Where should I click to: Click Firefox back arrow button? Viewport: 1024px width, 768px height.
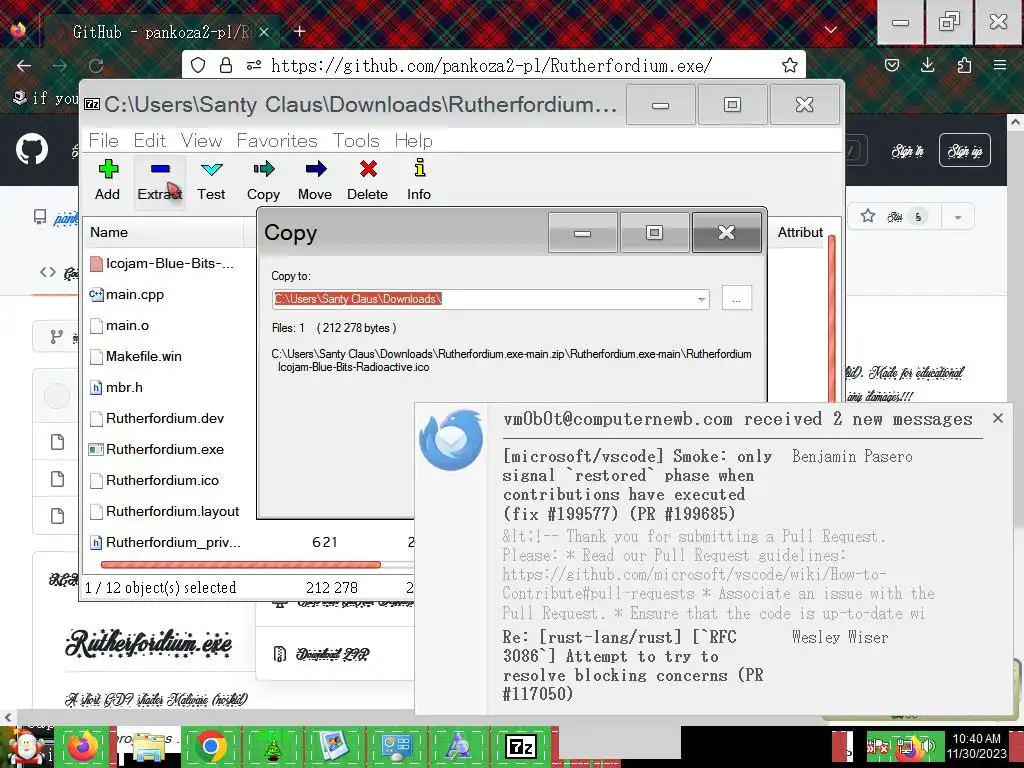(x=24, y=65)
